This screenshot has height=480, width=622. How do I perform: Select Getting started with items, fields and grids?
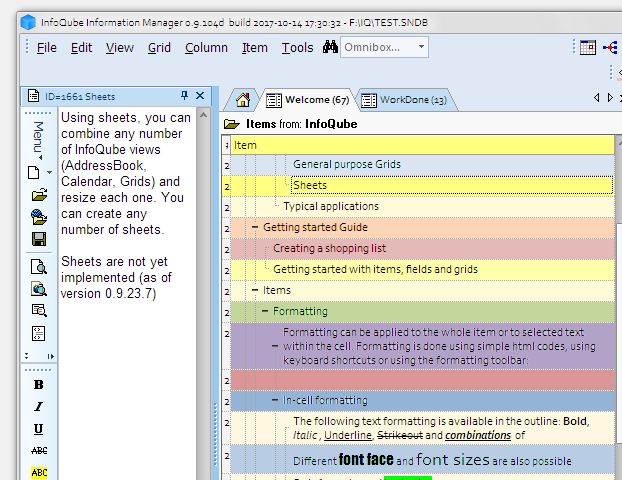tap(375, 269)
